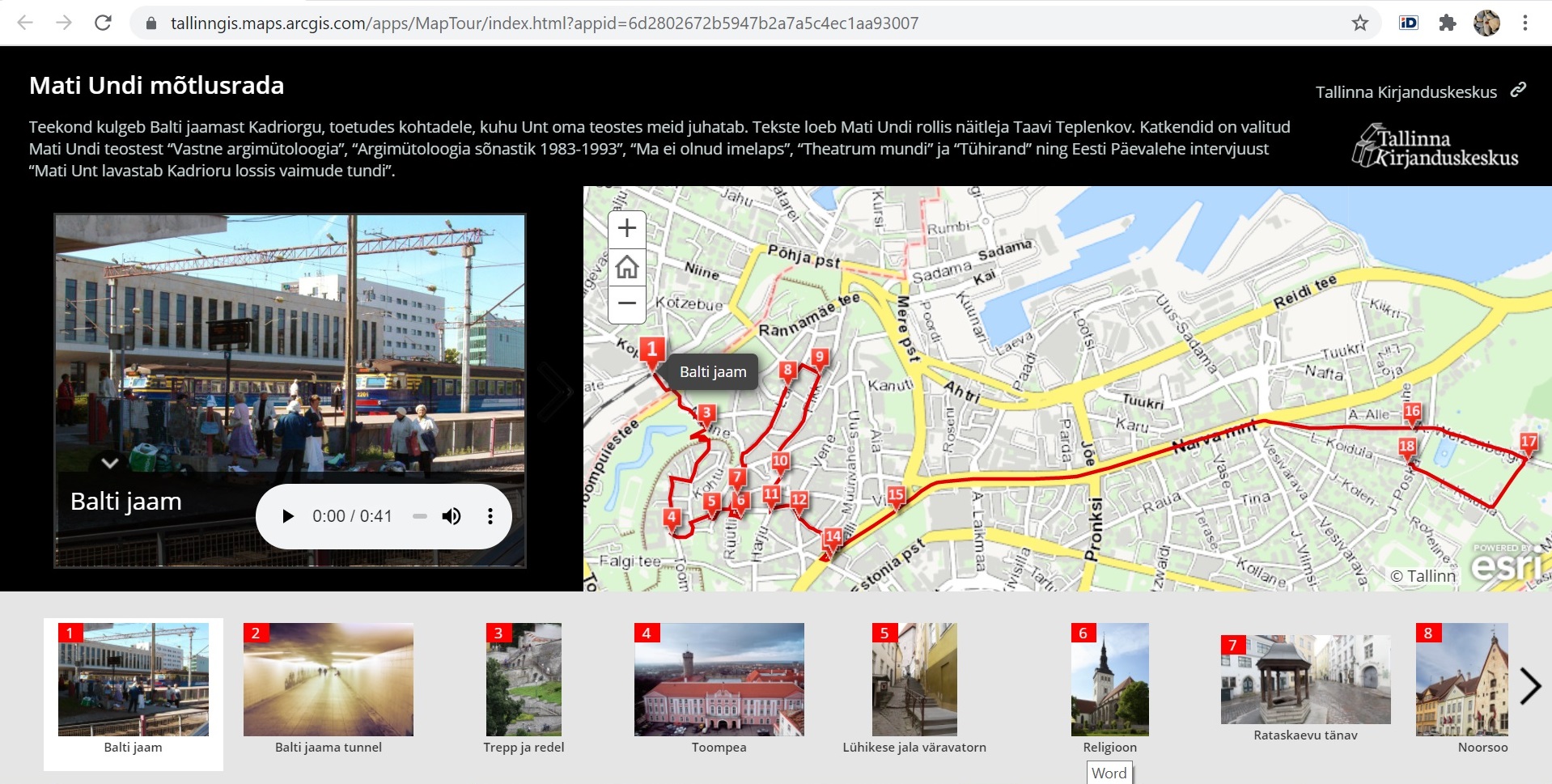This screenshot has width=1552, height=784.
Task: Click map marker 9
Action: 820,358
